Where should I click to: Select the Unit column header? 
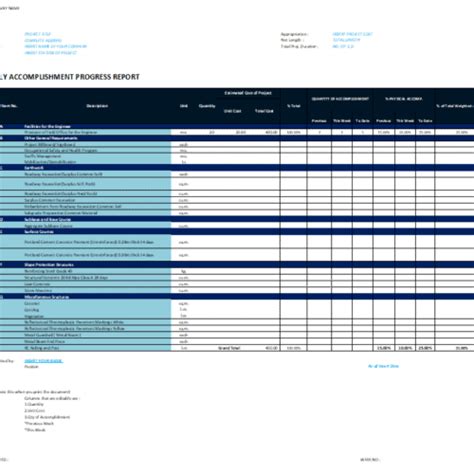point(184,106)
